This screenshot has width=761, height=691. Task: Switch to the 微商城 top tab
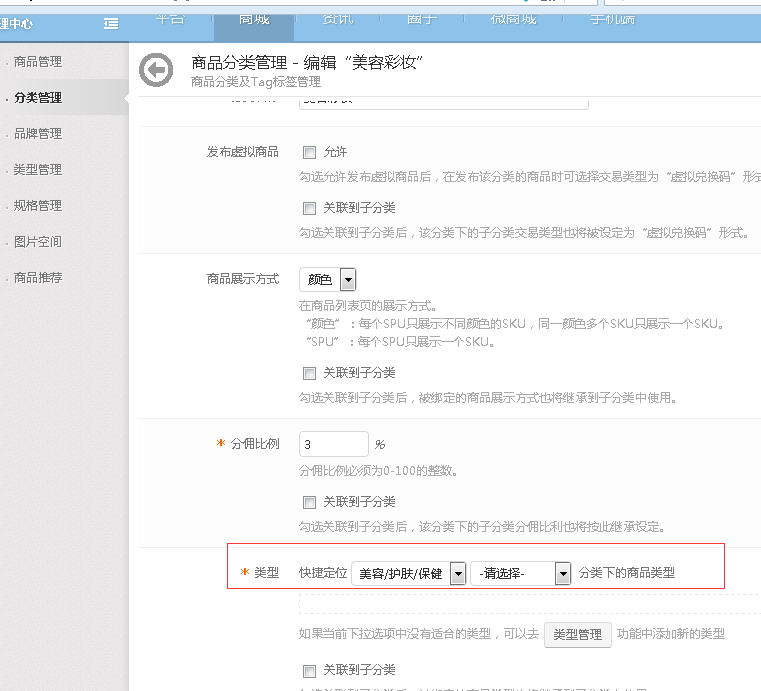(513, 20)
